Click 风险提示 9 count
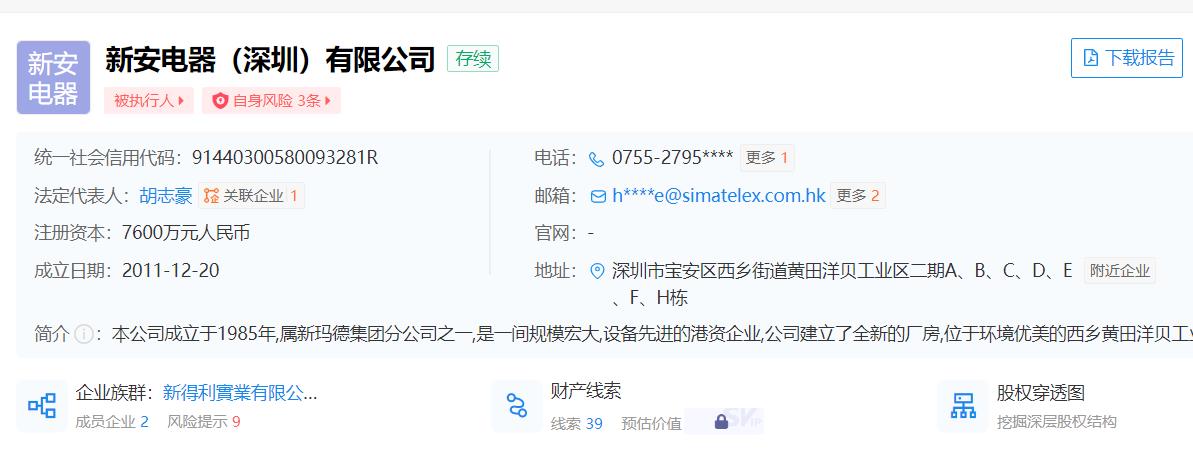 (x=204, y=422)
